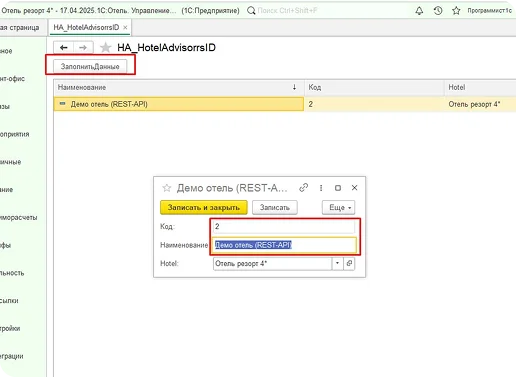516x377 pixels.
Task: Go back with the left arrow
Action: [64, 48]
